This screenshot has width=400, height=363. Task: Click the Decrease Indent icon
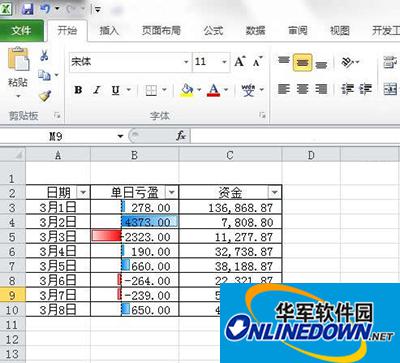tap(347, 89)
